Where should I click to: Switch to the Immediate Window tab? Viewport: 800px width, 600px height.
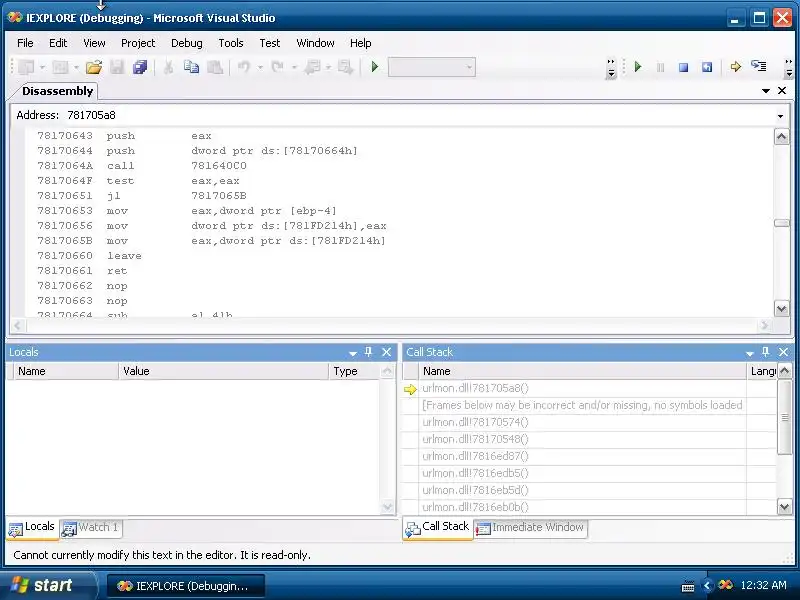[531, 528]
